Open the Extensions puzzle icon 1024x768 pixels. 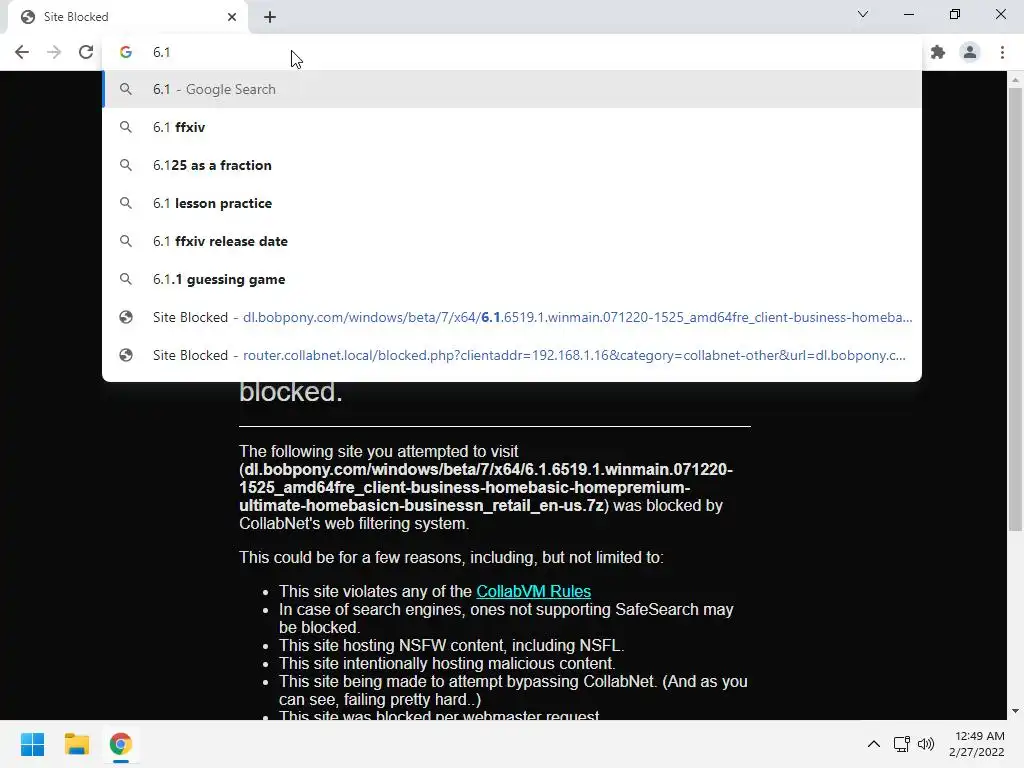(x=938, y=52)
